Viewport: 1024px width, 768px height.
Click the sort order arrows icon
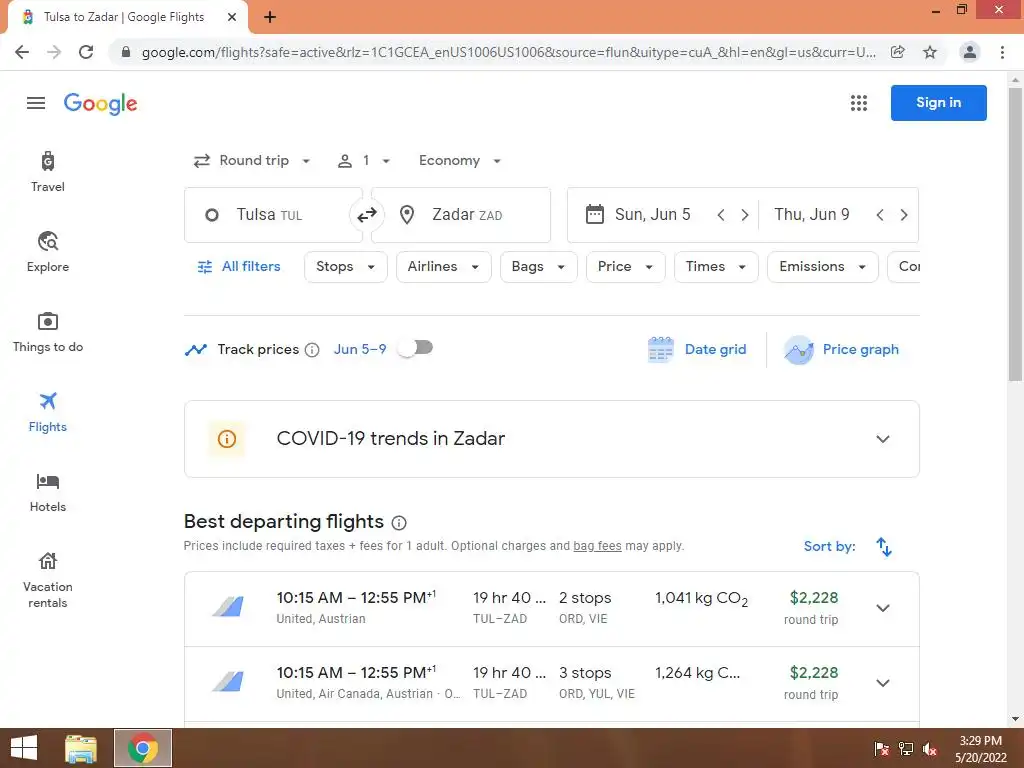(x=884, y=547)
